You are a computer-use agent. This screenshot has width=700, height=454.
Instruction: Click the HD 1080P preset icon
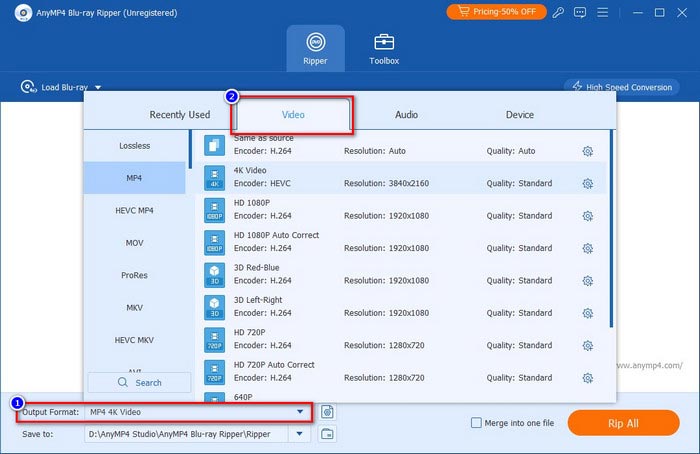click(x=214, y=210)
